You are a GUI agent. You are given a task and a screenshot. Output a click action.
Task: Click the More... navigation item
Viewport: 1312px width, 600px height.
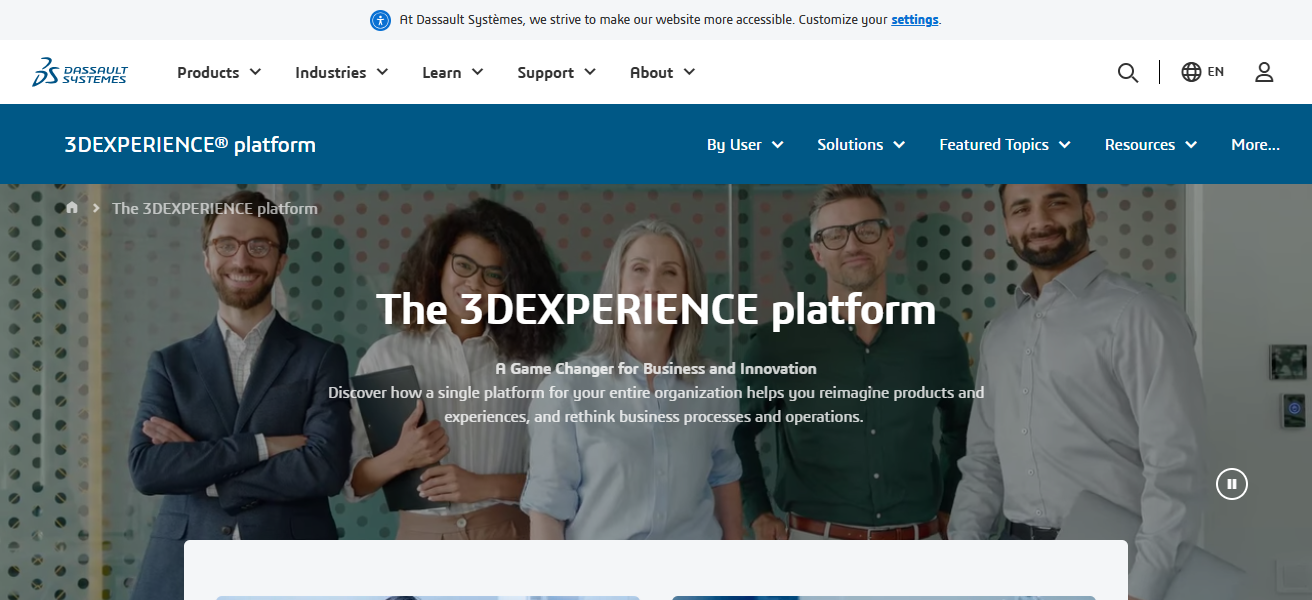(x=1255, y=144)
